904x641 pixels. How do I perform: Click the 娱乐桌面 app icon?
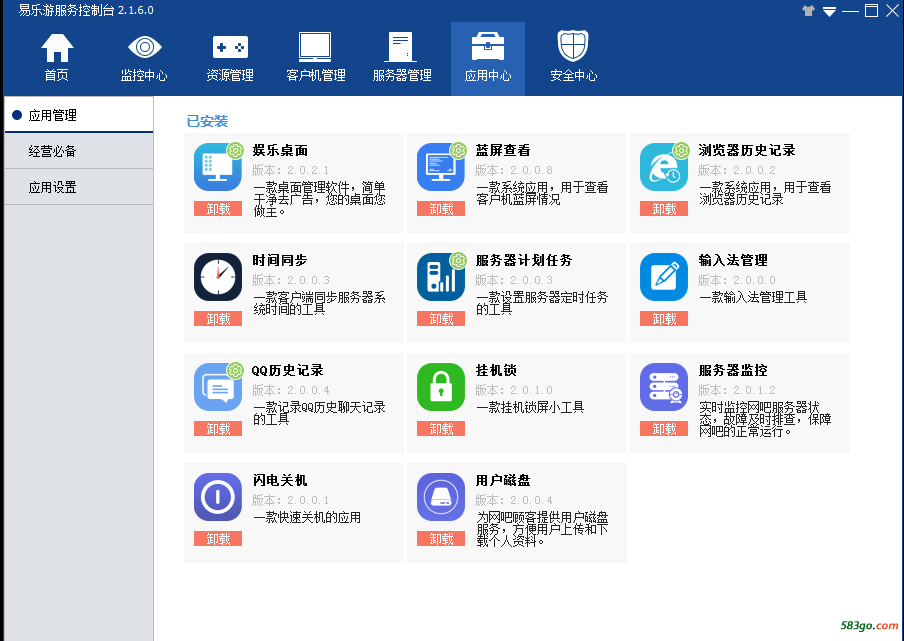coord(218,167)
